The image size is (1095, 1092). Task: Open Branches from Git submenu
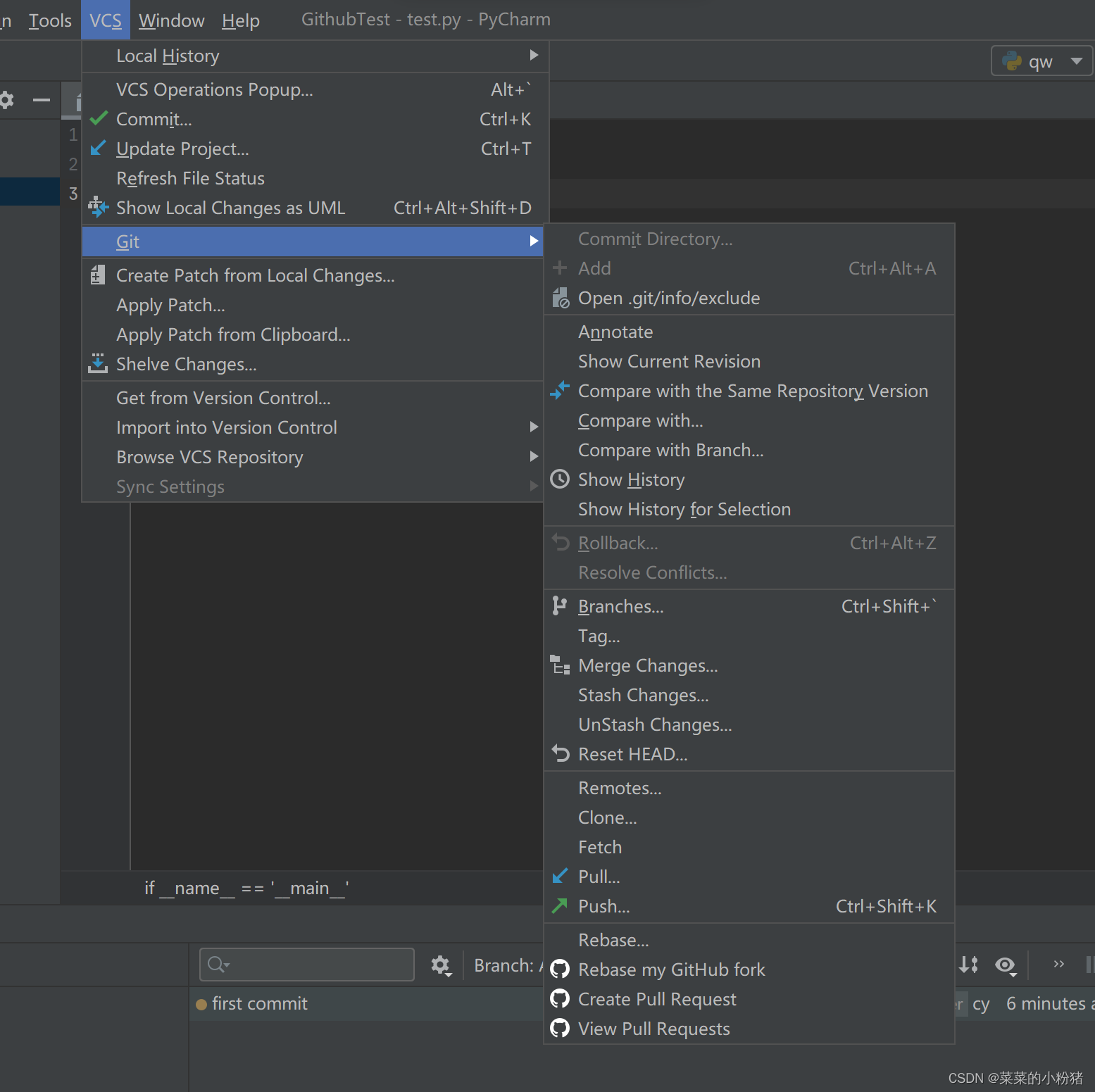[749, 606]
